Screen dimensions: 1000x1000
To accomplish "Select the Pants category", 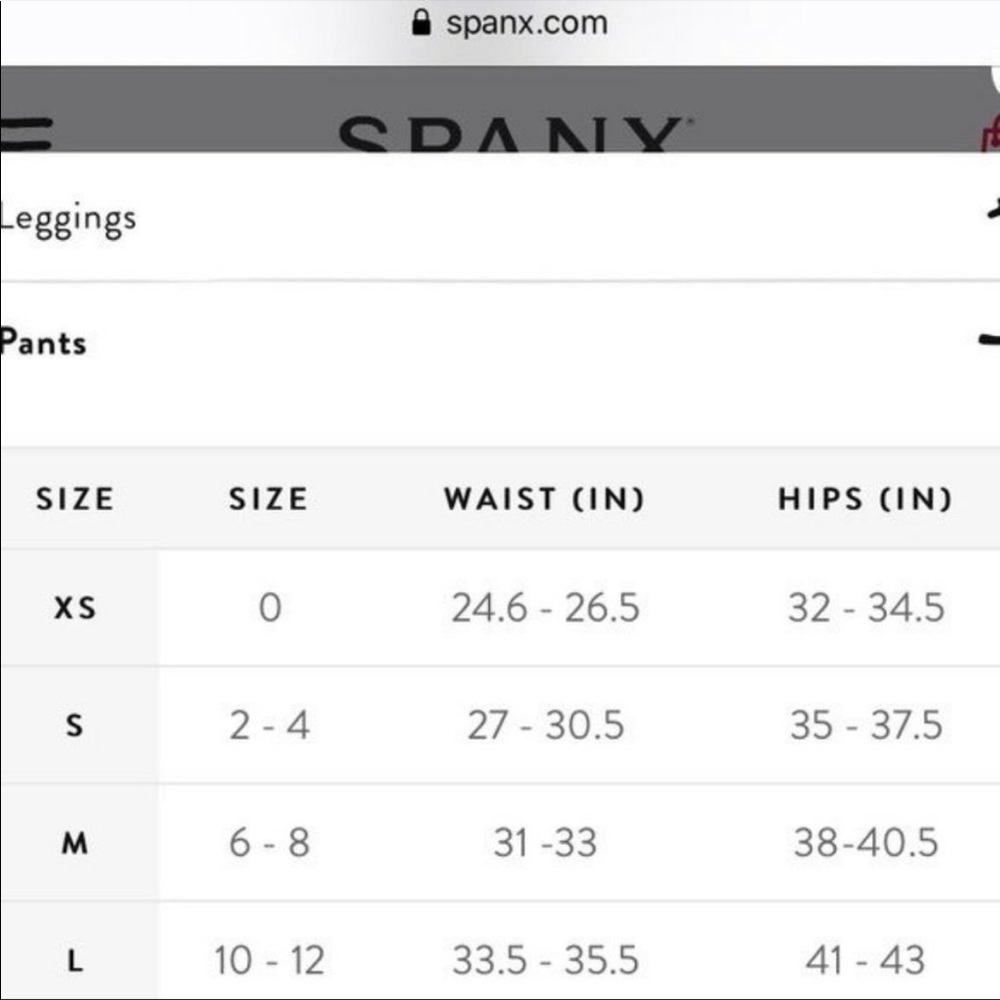I will click(44, 343).
